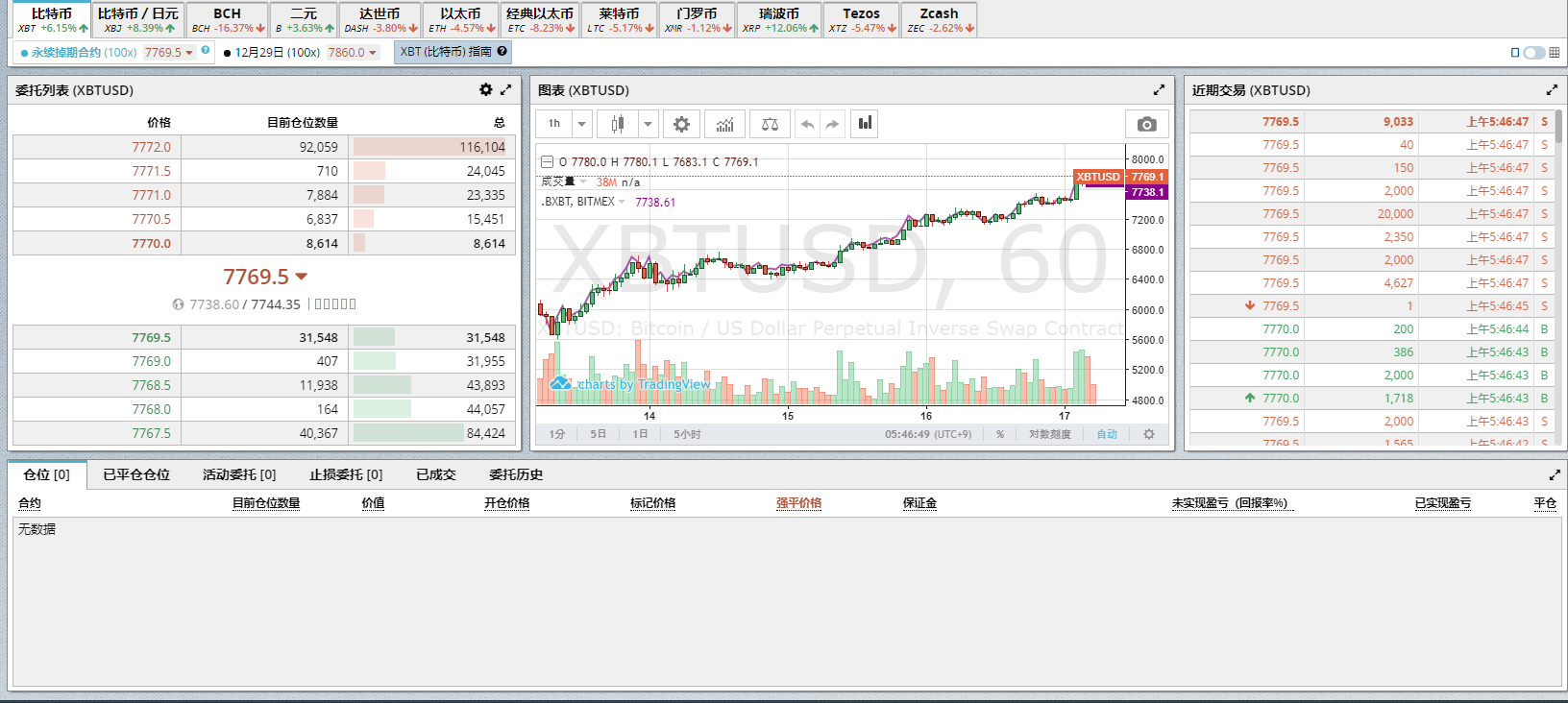
Task: Open 止损委托 [0] stop orders tab
Action: point(346,474)
